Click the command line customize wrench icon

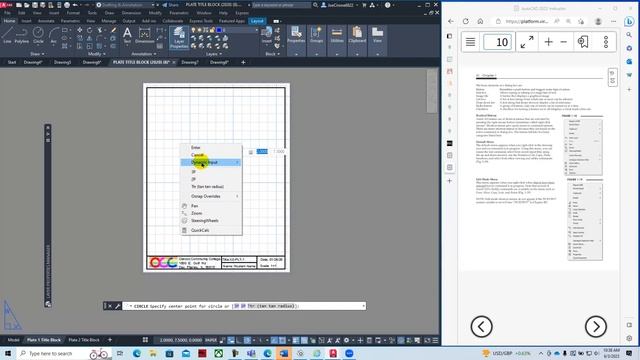click(117, 306)
